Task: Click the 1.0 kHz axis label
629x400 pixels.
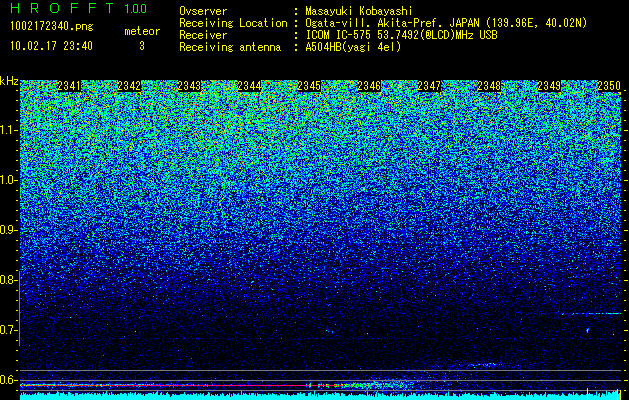Action: click(x=8, y=180)
